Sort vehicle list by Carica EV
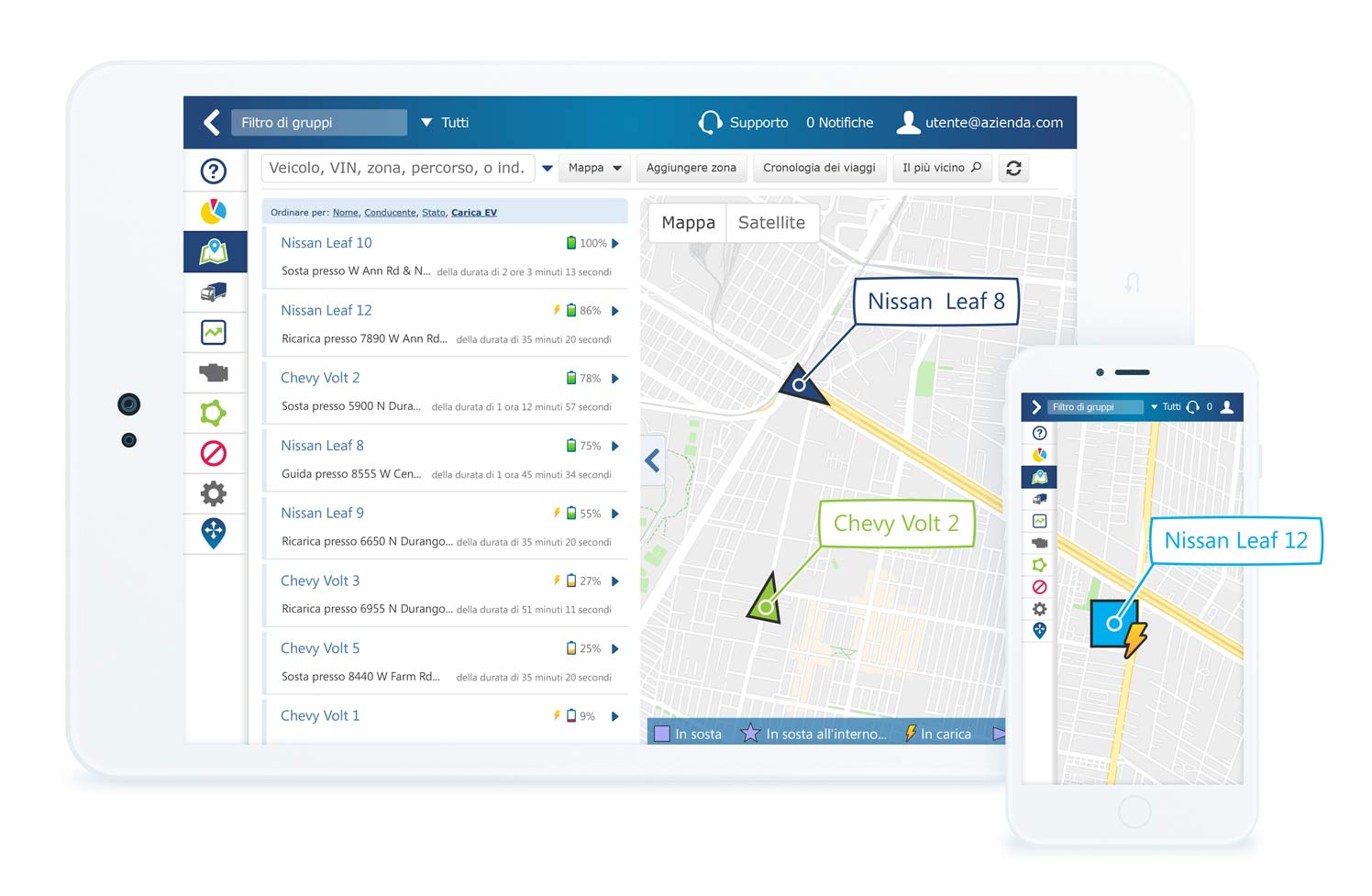 [x=474, y=212]
